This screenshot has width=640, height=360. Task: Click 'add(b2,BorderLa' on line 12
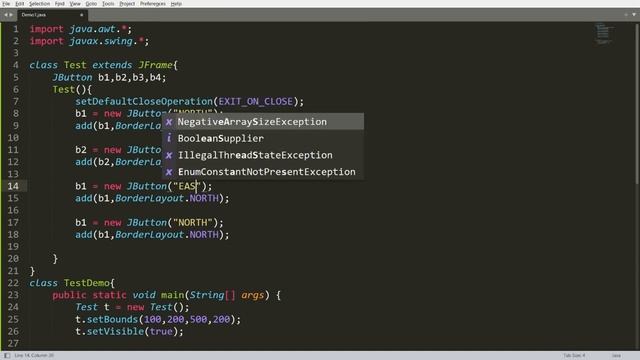118,162
